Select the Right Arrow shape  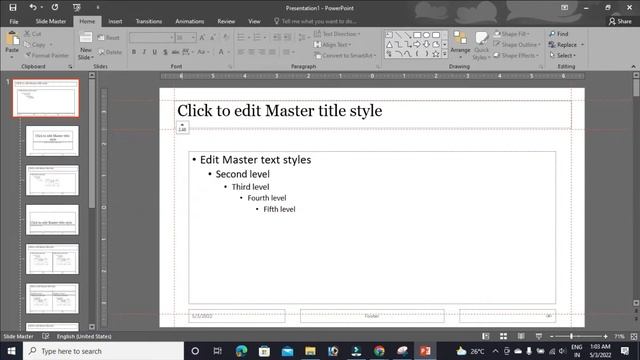(x=417, y=44)
